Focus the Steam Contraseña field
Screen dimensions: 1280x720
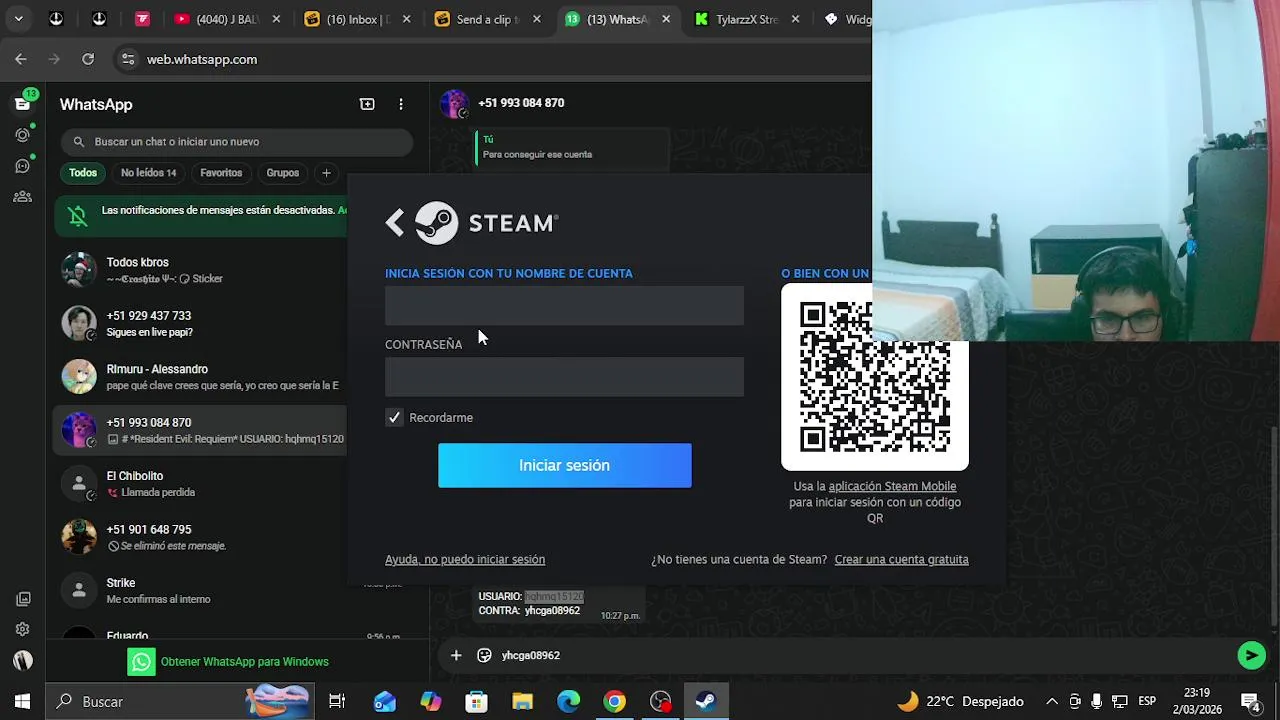click(x=564, y=377)
